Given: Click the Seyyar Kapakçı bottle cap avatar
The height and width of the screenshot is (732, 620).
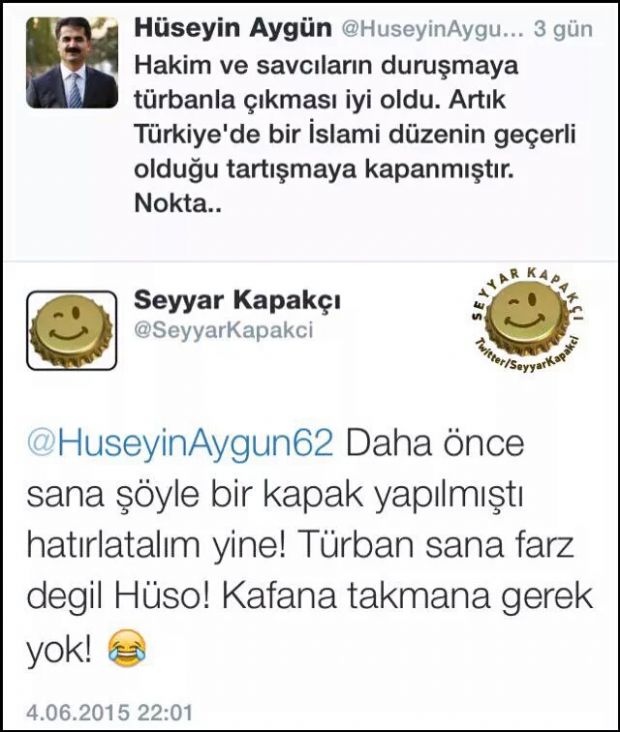Looking at the screenshot, I should tap(71, 331).
